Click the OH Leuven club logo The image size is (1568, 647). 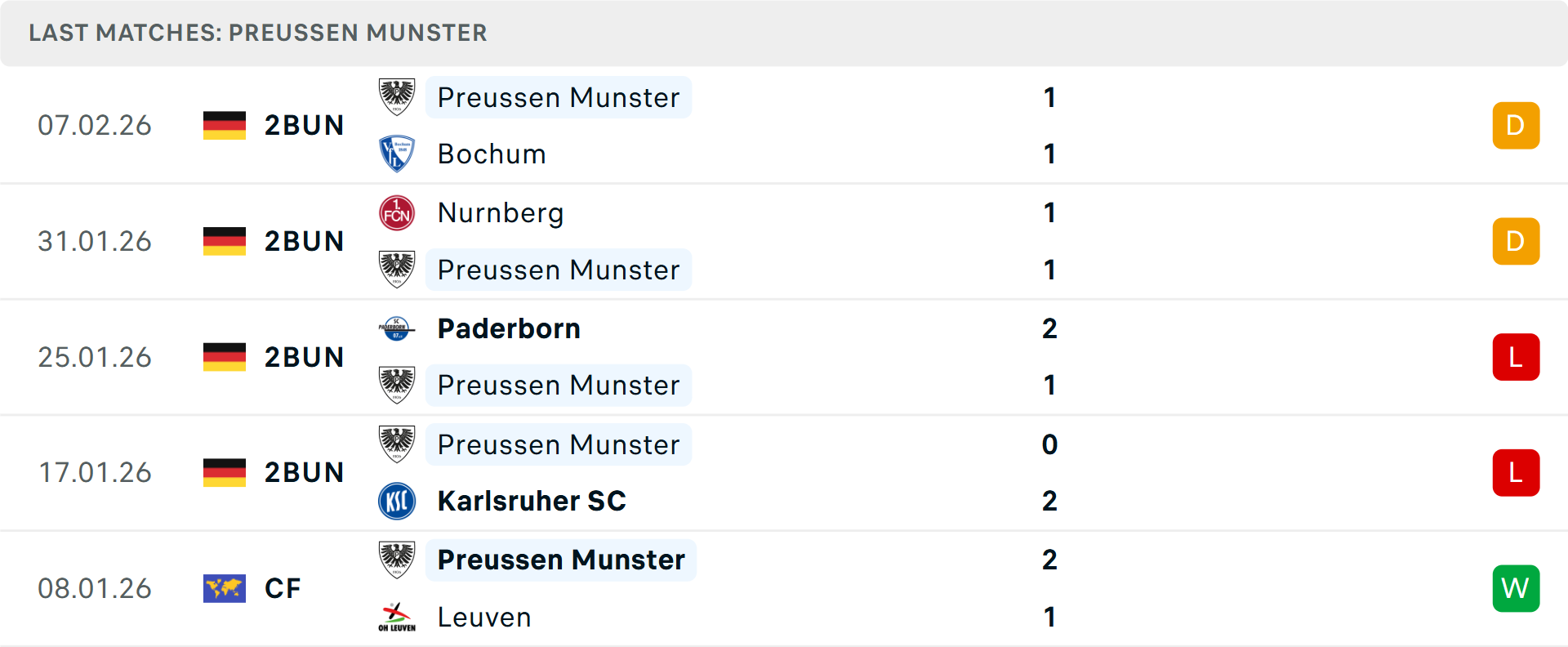click(397, 617)
